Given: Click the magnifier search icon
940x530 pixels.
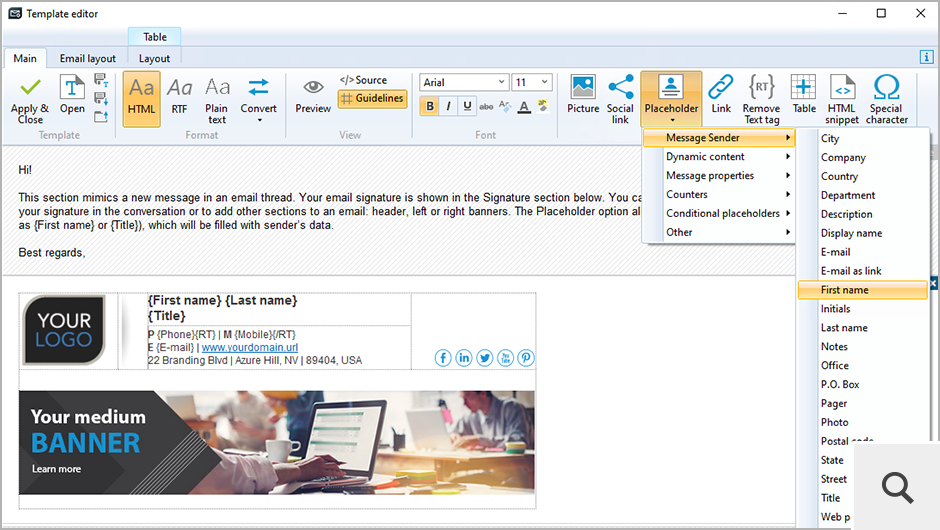Looking at the screenshot, I should (897, 487).
